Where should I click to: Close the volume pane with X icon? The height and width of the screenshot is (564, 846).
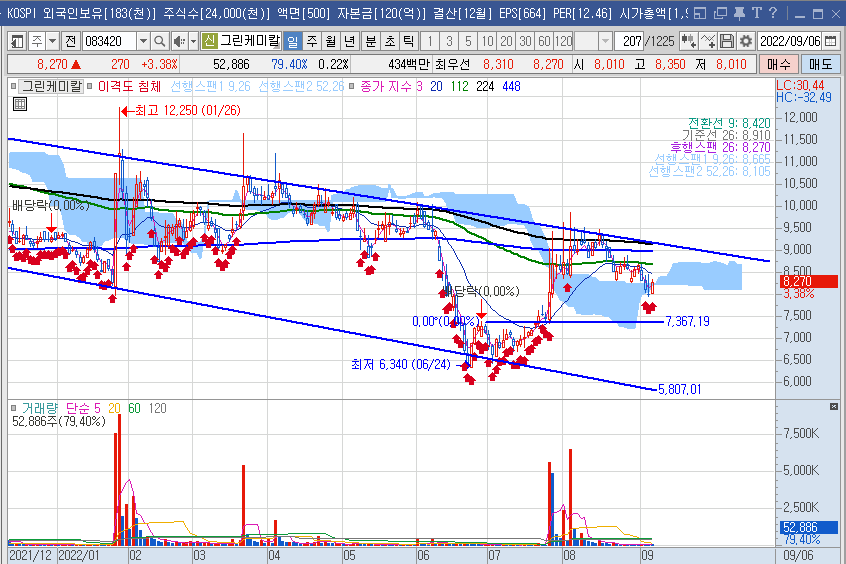tap(834, 406)
